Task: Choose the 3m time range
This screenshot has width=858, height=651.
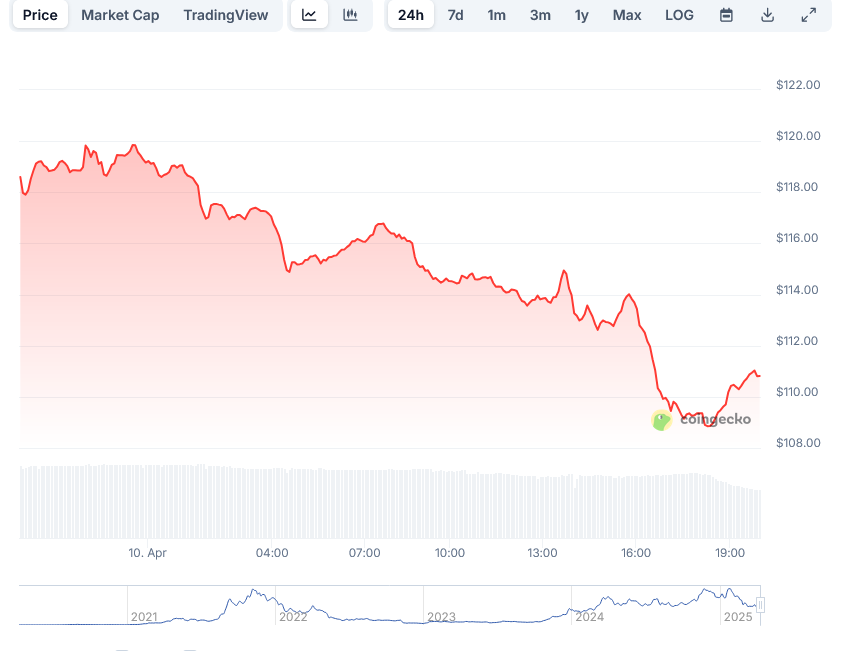Action: point(540,15)
